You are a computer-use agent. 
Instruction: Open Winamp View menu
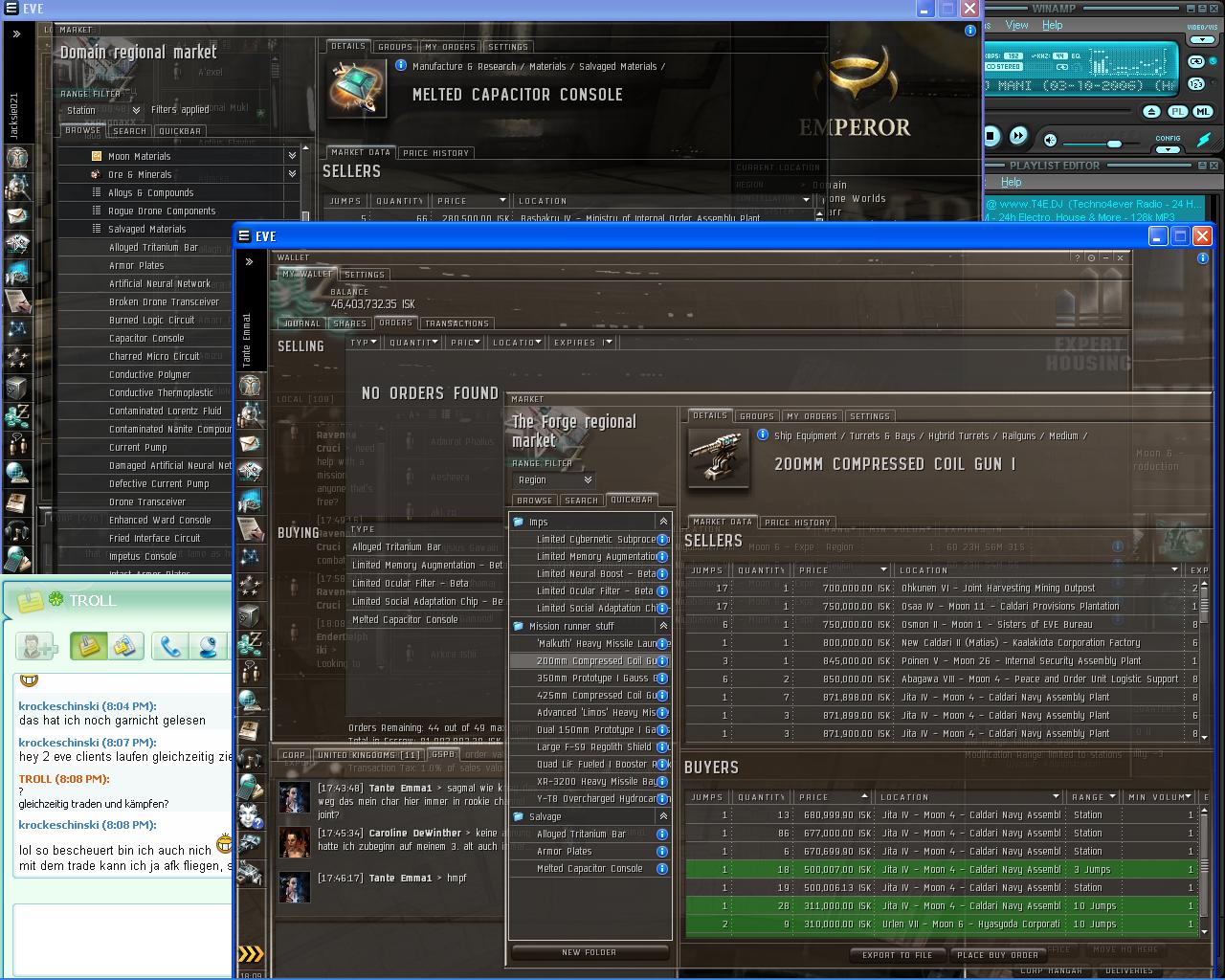point(1016,25)
